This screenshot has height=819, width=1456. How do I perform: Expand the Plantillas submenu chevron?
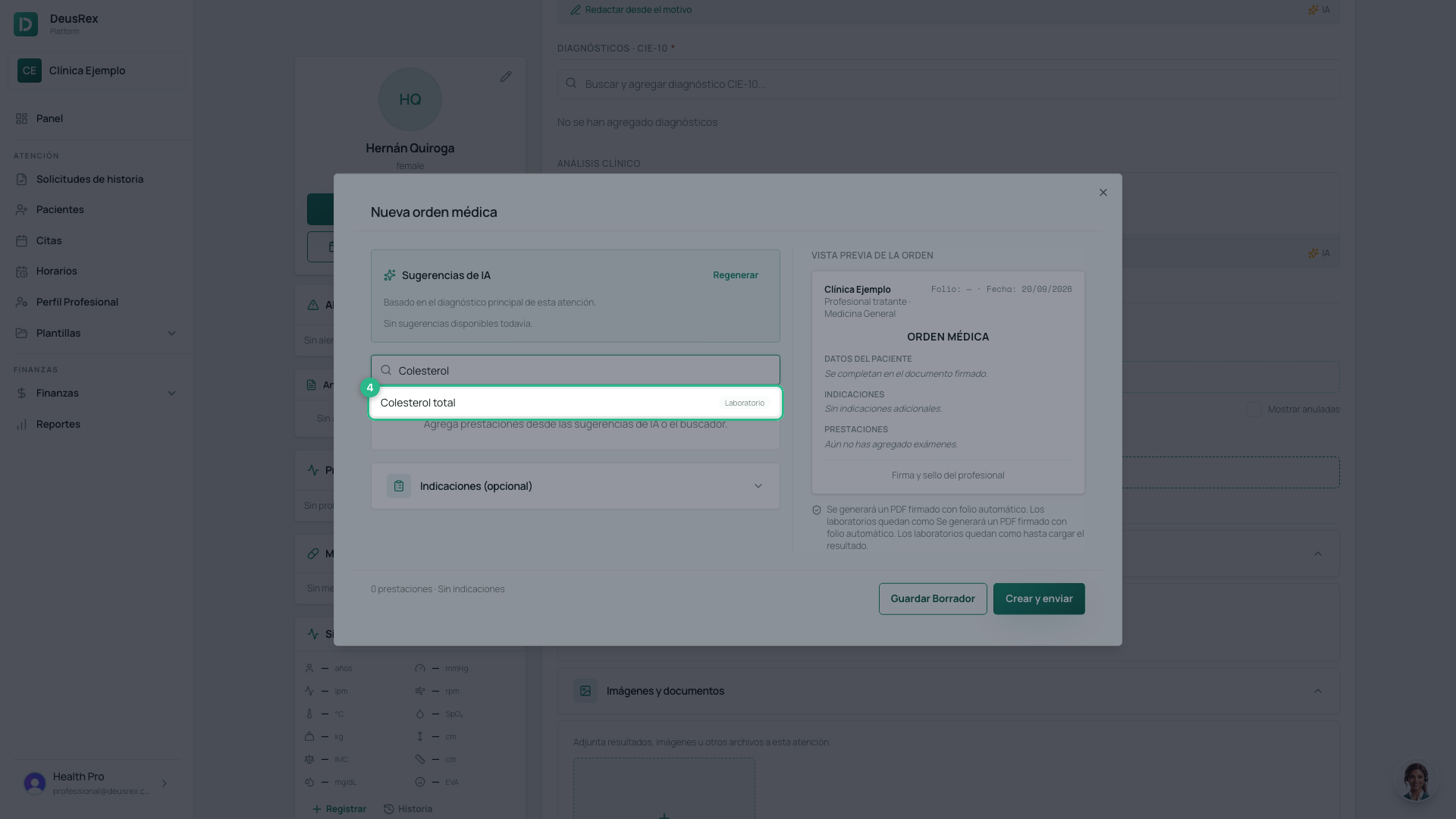point(171,333)
